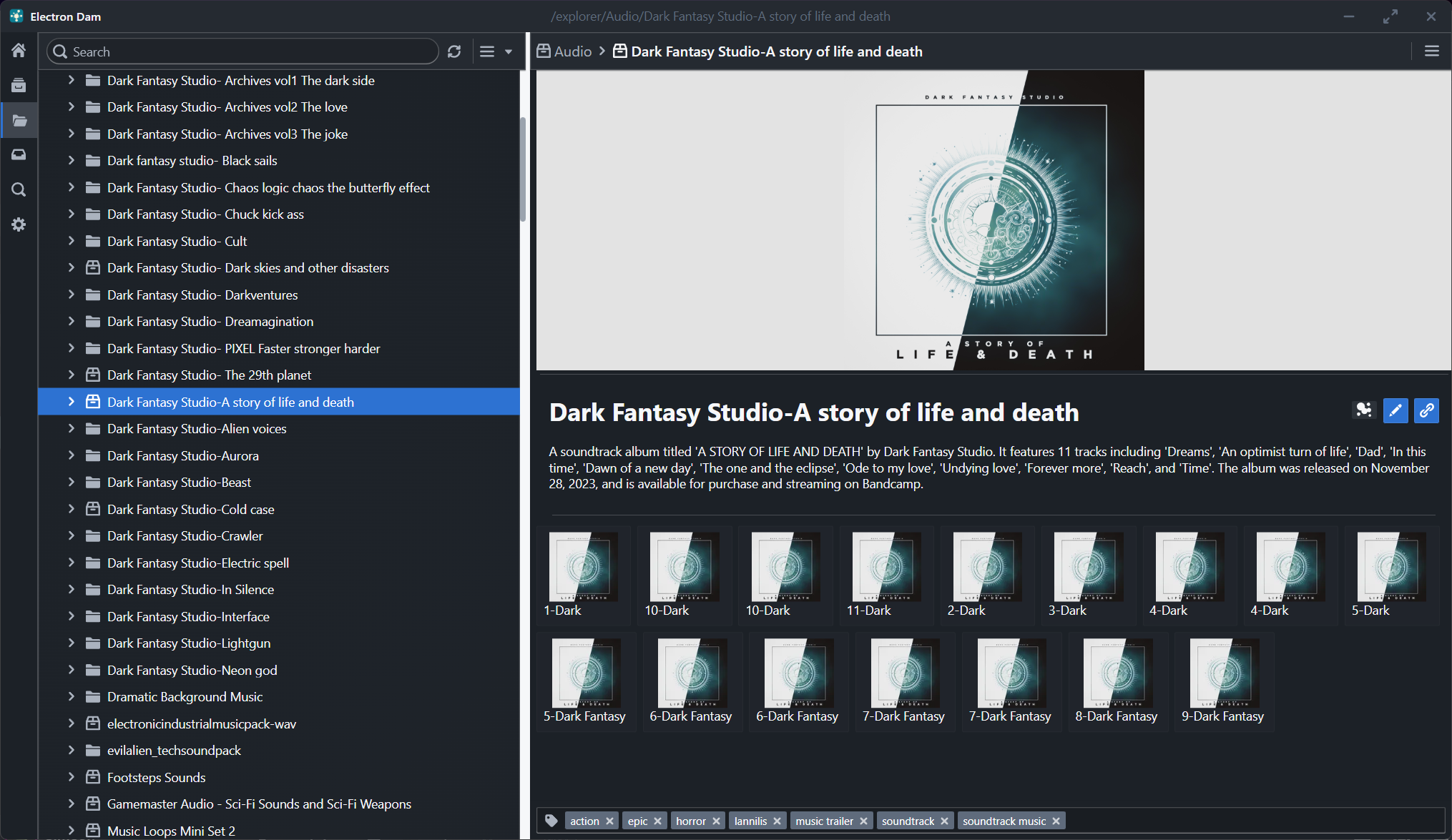Open the hamburger menu at top right
Viewport: 1452px width, 840px height.
click(1431, 51)
